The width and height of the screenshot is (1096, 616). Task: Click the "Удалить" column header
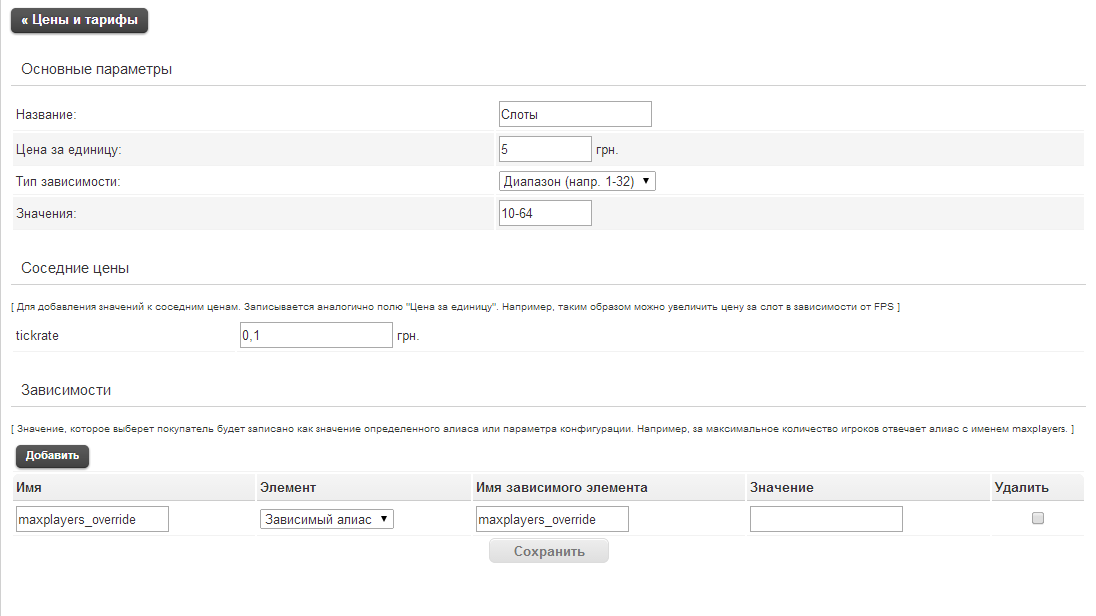click(x=1021, y=487)
